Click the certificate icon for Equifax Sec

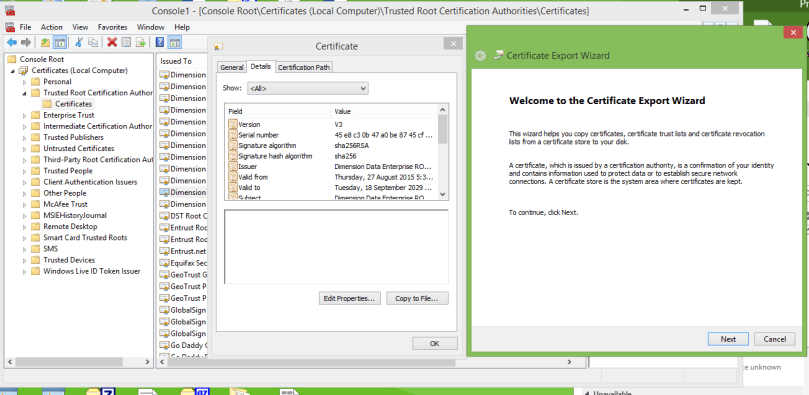(x=164, y=263)
